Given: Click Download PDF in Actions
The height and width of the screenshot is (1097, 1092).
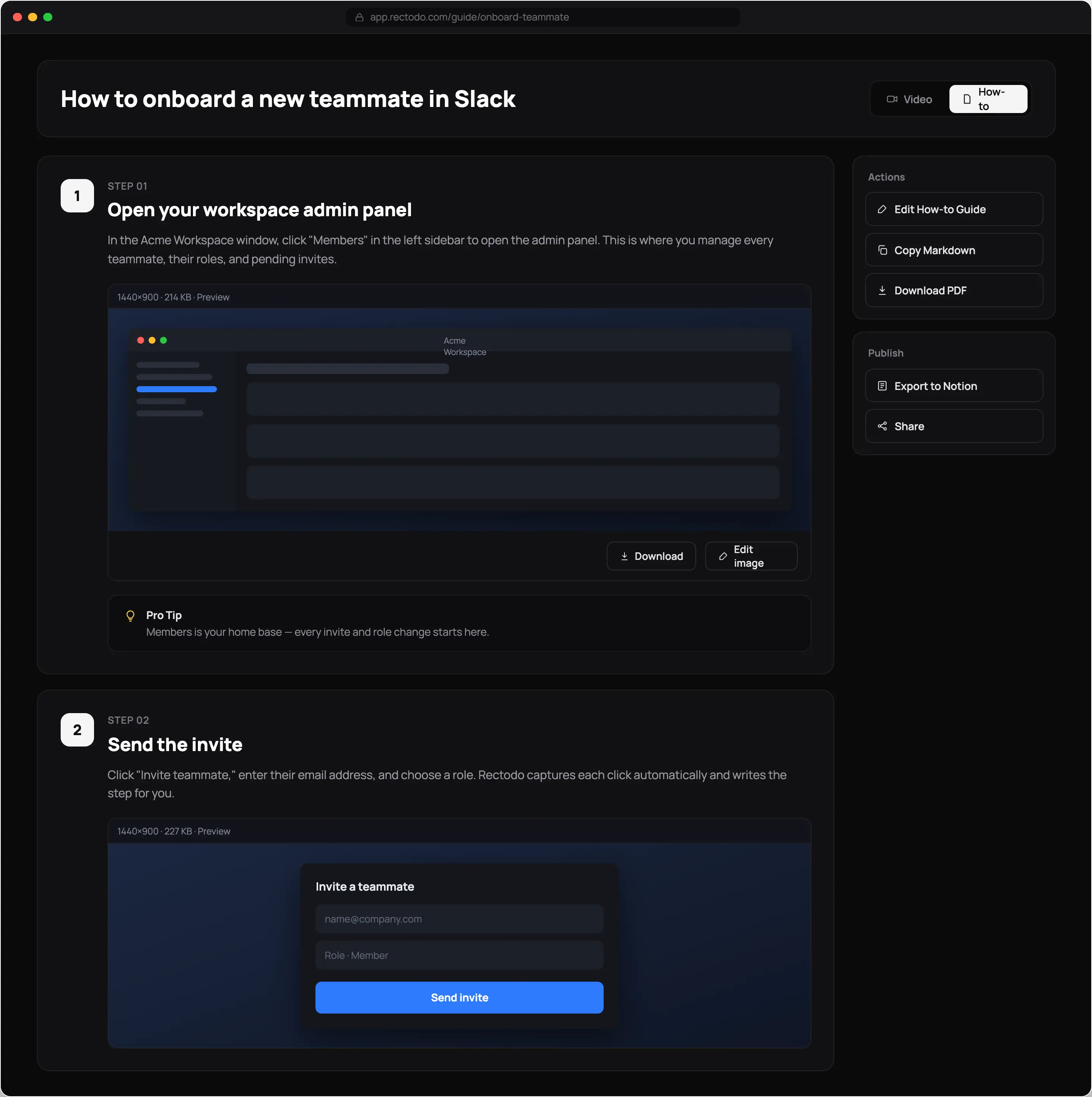Looking at the screenshot, I should point(954,291).
